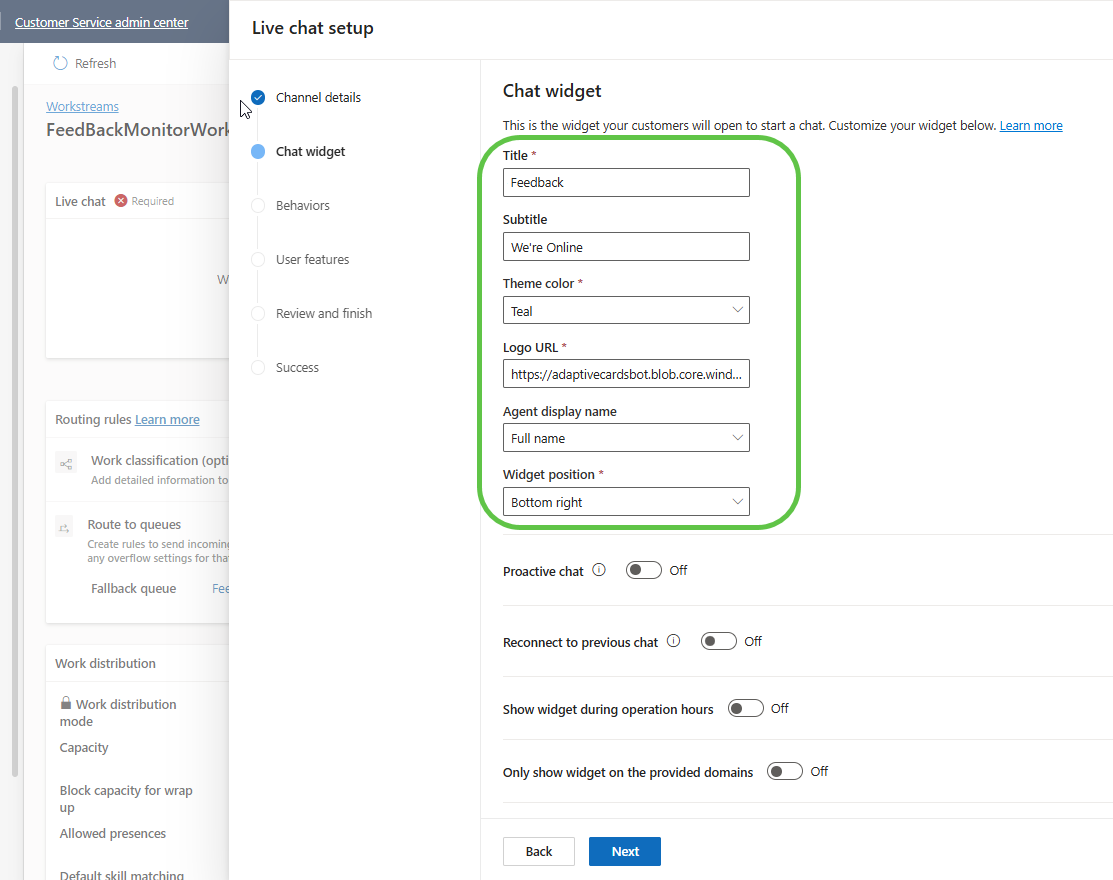Image resolution: width=1113 pixels, height=880 pixels.
Task: Toggle Show widget during operation hours
Action: pos(745,708)
